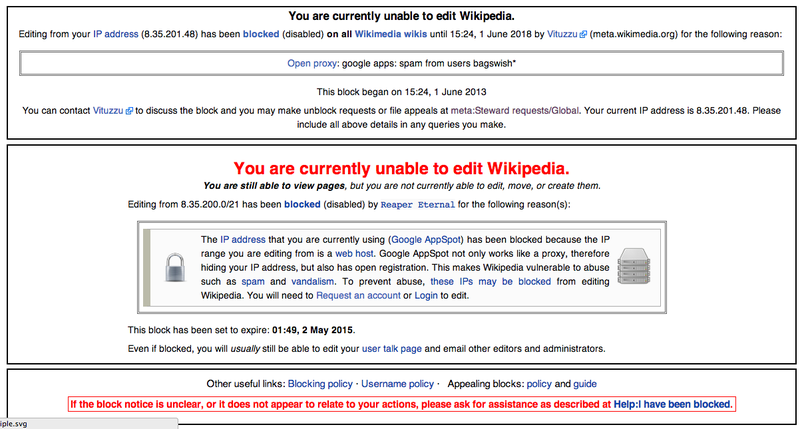Click external-link icon beside first Vituzzu
The height and width of the screenshot is (429, 800).
(x=583, y=35)
